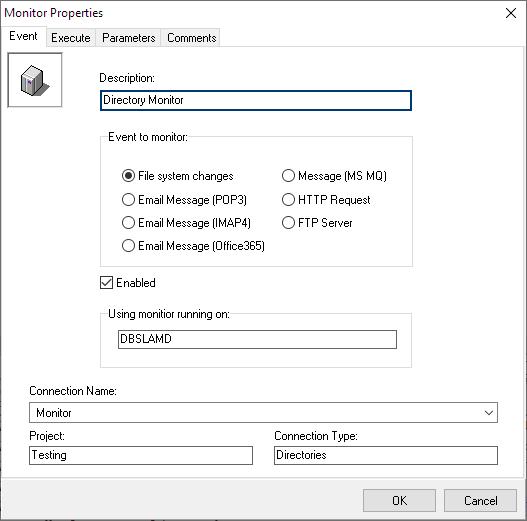Screen dimensions: 527x521
Task: Click the Description field with Directory Monitor
Action: (256, 100)
